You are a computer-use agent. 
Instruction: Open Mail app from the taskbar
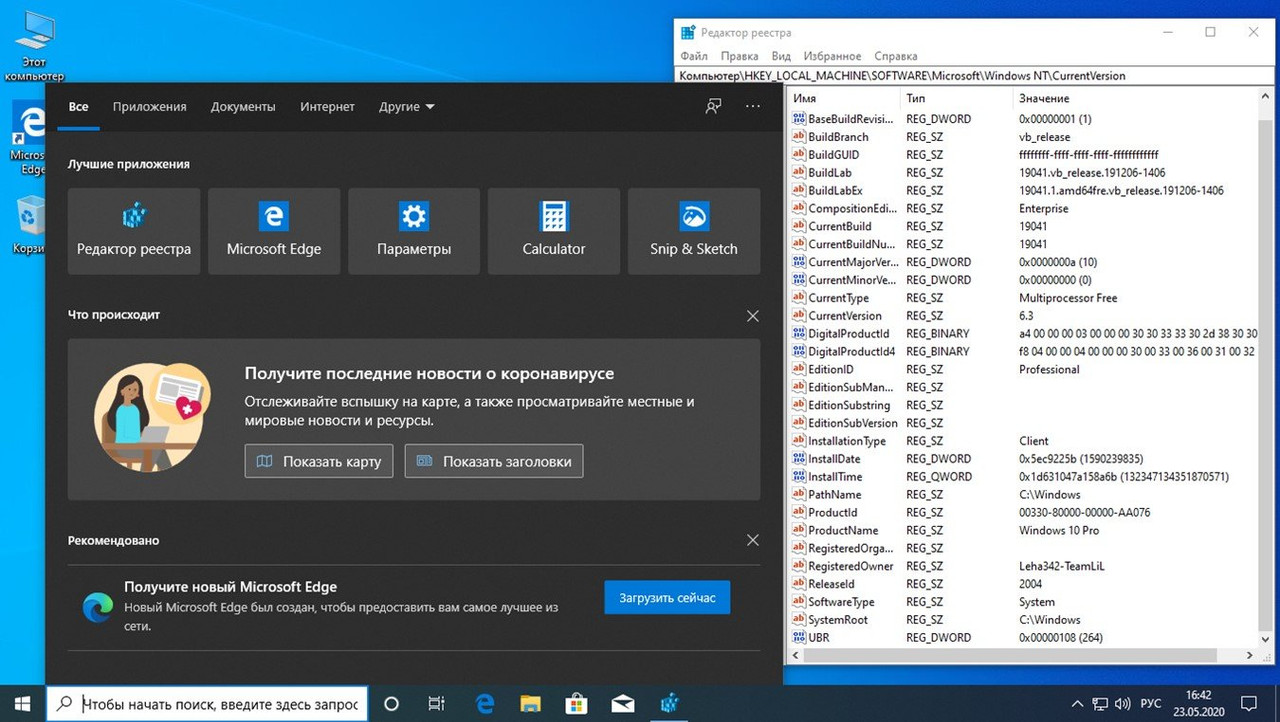(x=622, y=704)
